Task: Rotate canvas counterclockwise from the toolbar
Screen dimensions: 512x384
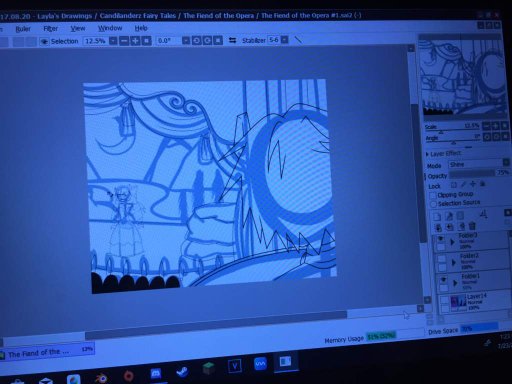Action: coord(196,41)
